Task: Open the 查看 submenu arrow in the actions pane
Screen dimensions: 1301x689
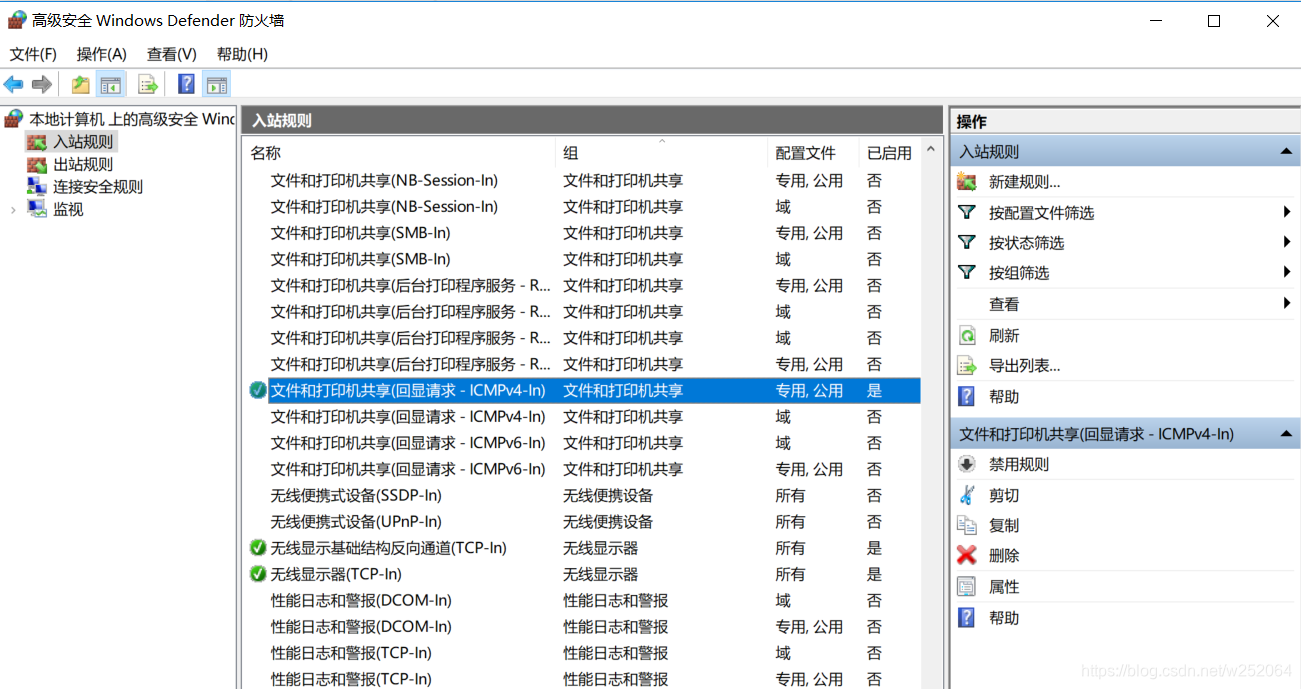Action: coord(1288,303)
